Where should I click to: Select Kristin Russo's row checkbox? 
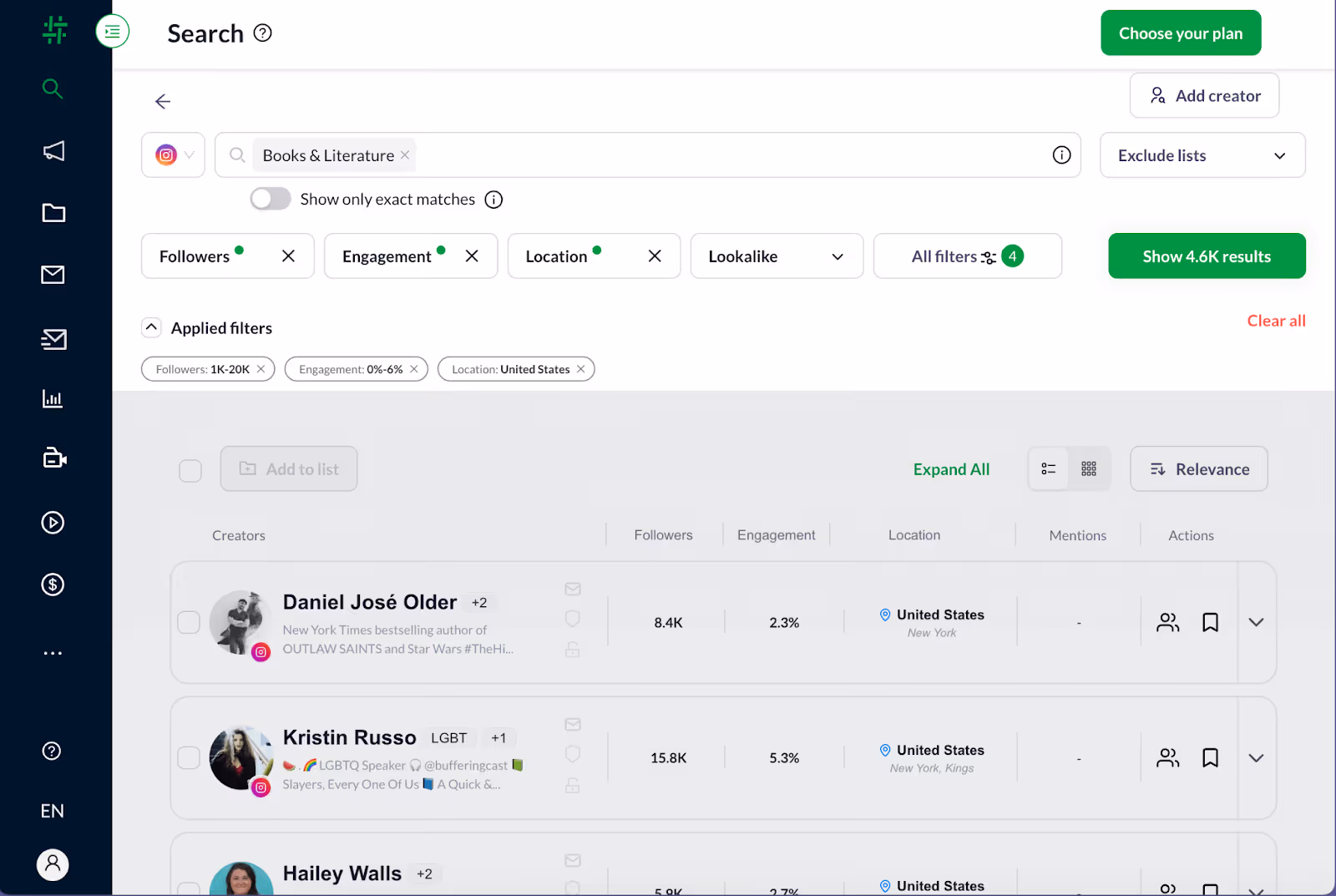tap(189, 757)
